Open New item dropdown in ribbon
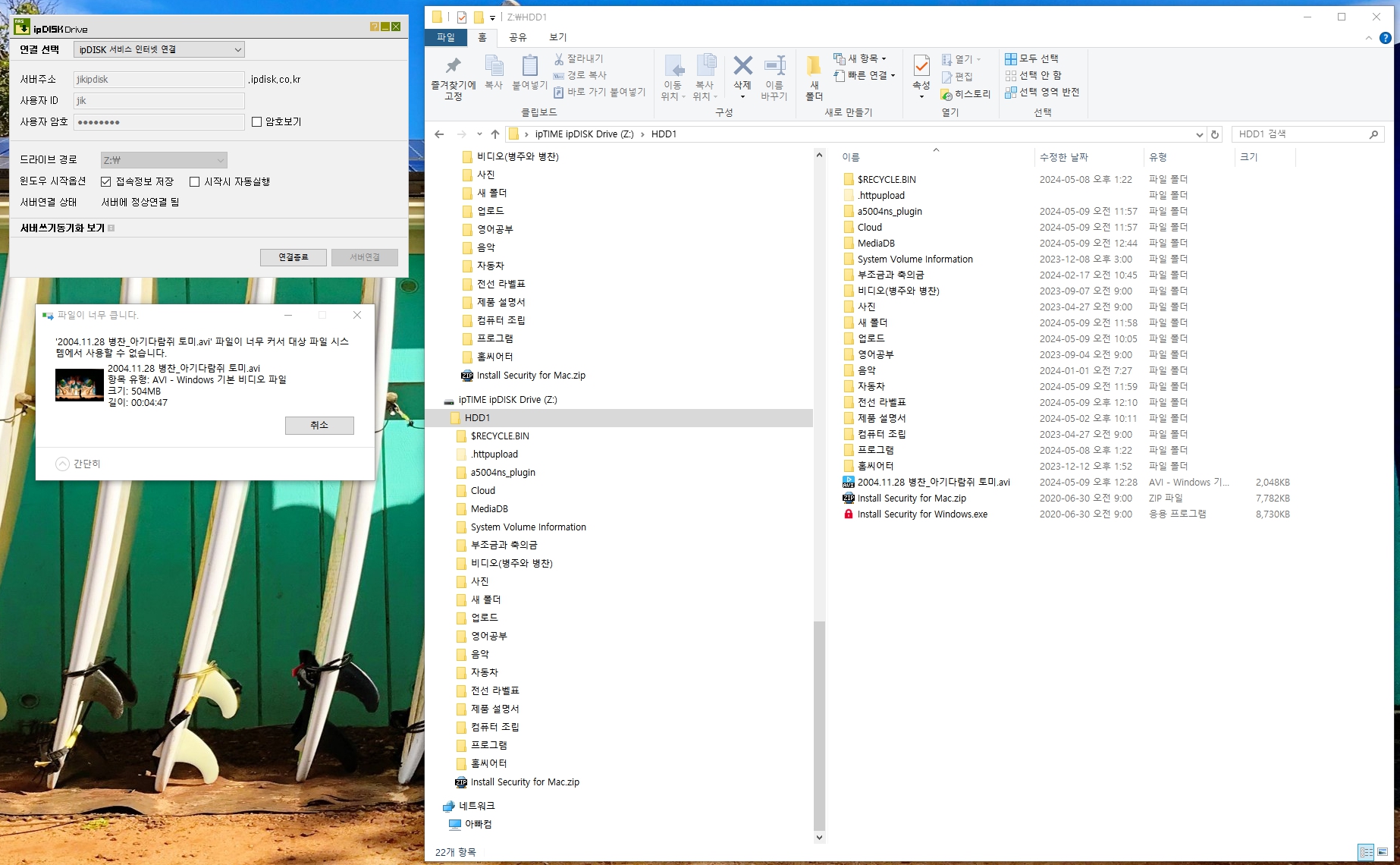The image size is (1400, 865). click(x=860, y=58)
